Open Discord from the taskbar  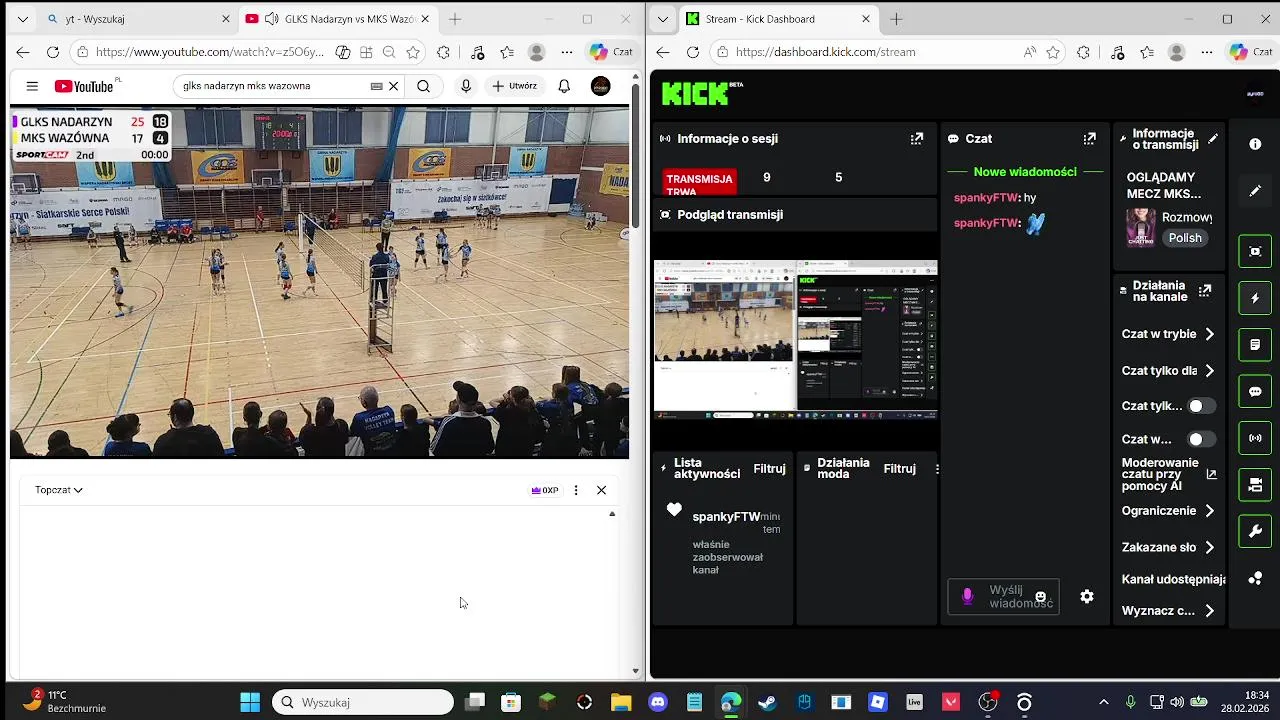pyautogui.click(x=657, y=702)
